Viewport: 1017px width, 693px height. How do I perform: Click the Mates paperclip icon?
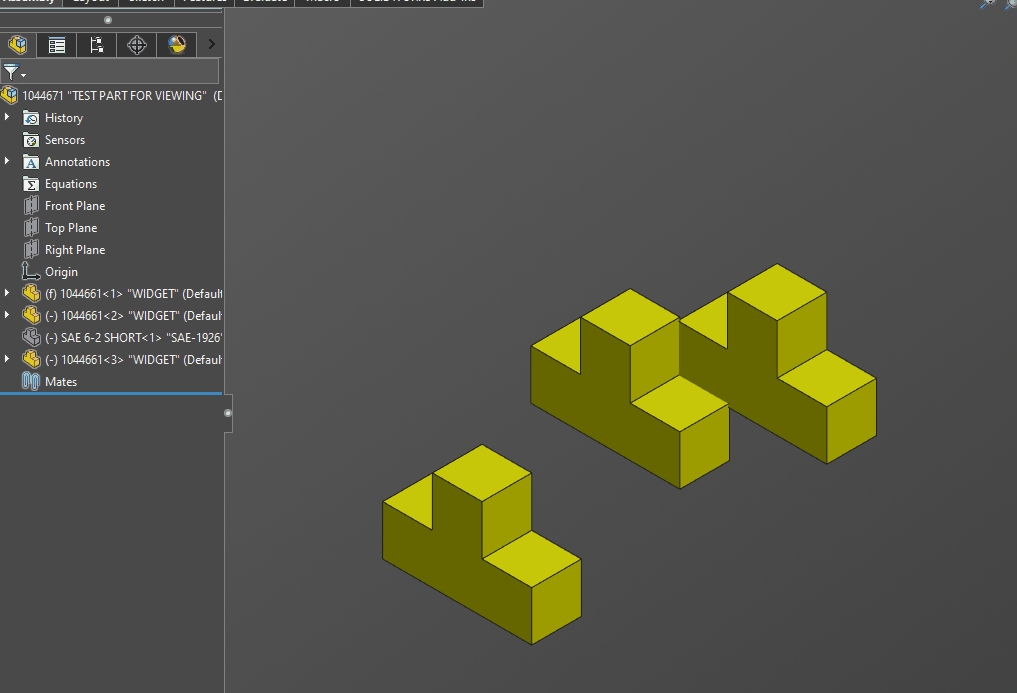[31, 382]
